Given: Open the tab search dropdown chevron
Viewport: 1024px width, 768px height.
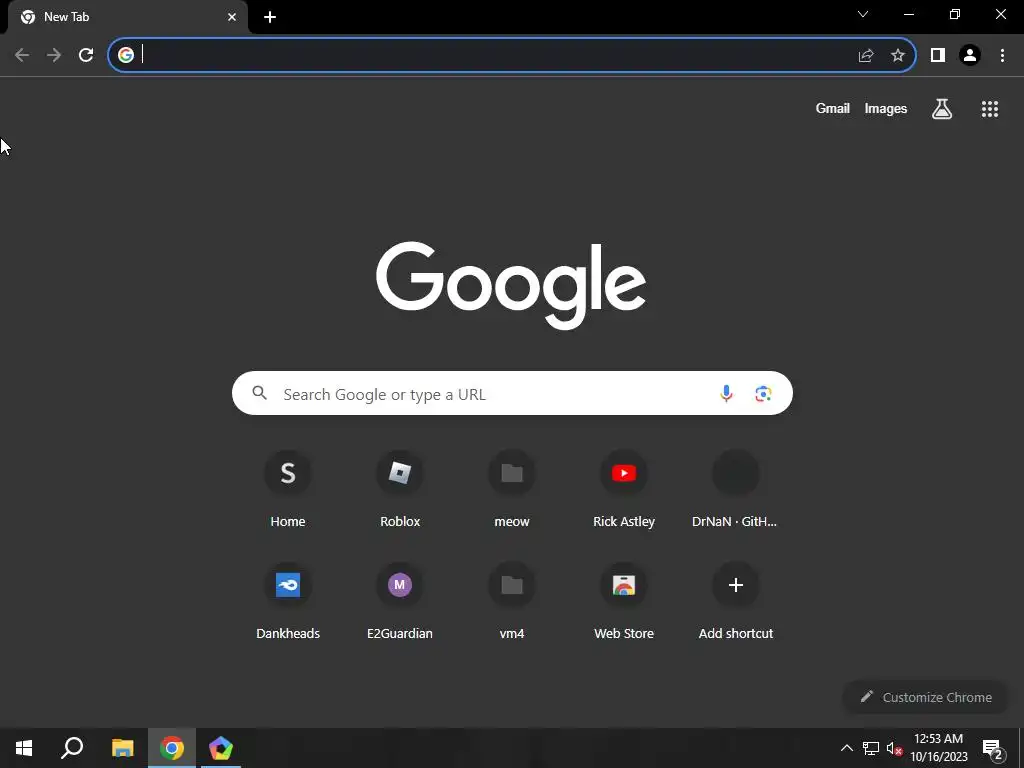Looking at the screenshot, I should [x=863, y=14].
